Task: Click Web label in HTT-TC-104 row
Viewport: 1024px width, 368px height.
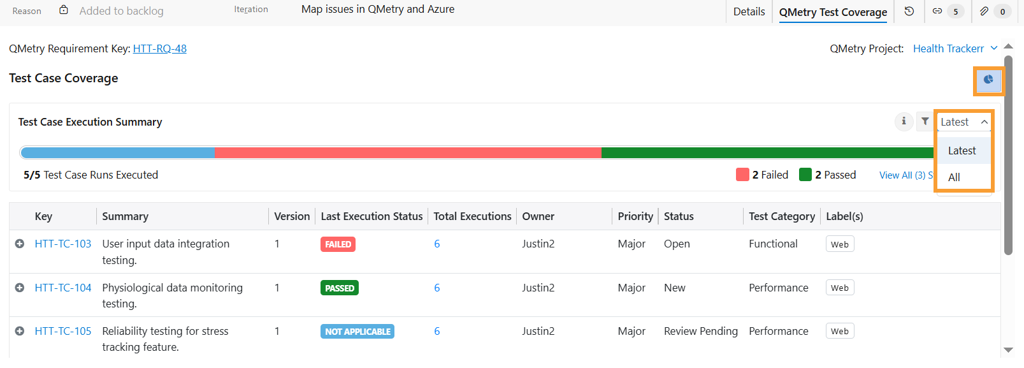Action: pyautogui.click(x=840, y=288)
